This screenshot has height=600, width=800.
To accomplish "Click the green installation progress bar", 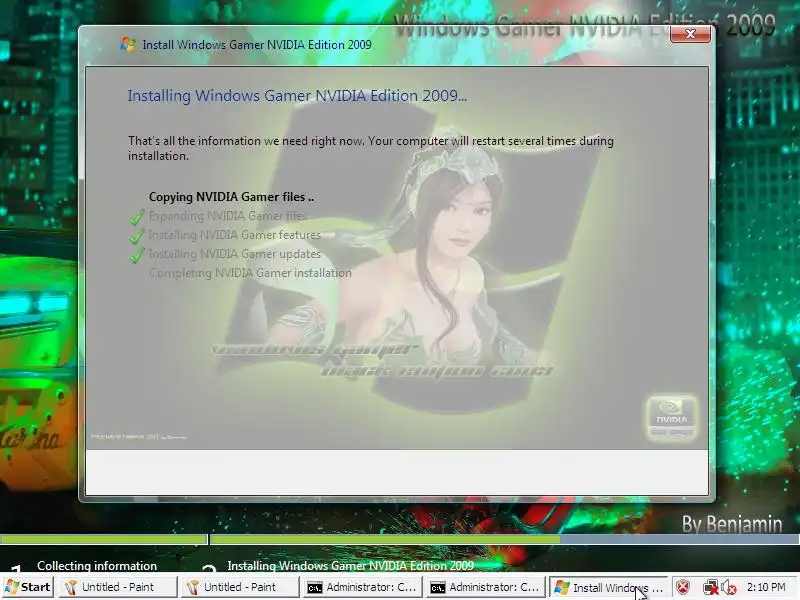I will [x=399, y=539].
